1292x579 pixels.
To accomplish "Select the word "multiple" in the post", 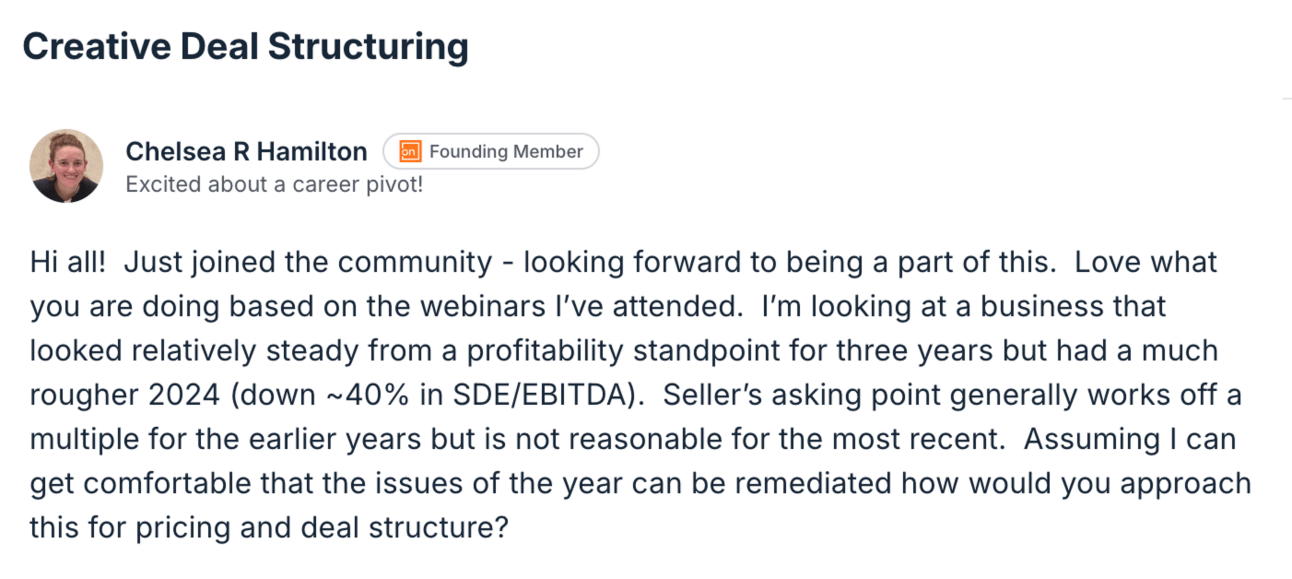I will pos(78,439).
